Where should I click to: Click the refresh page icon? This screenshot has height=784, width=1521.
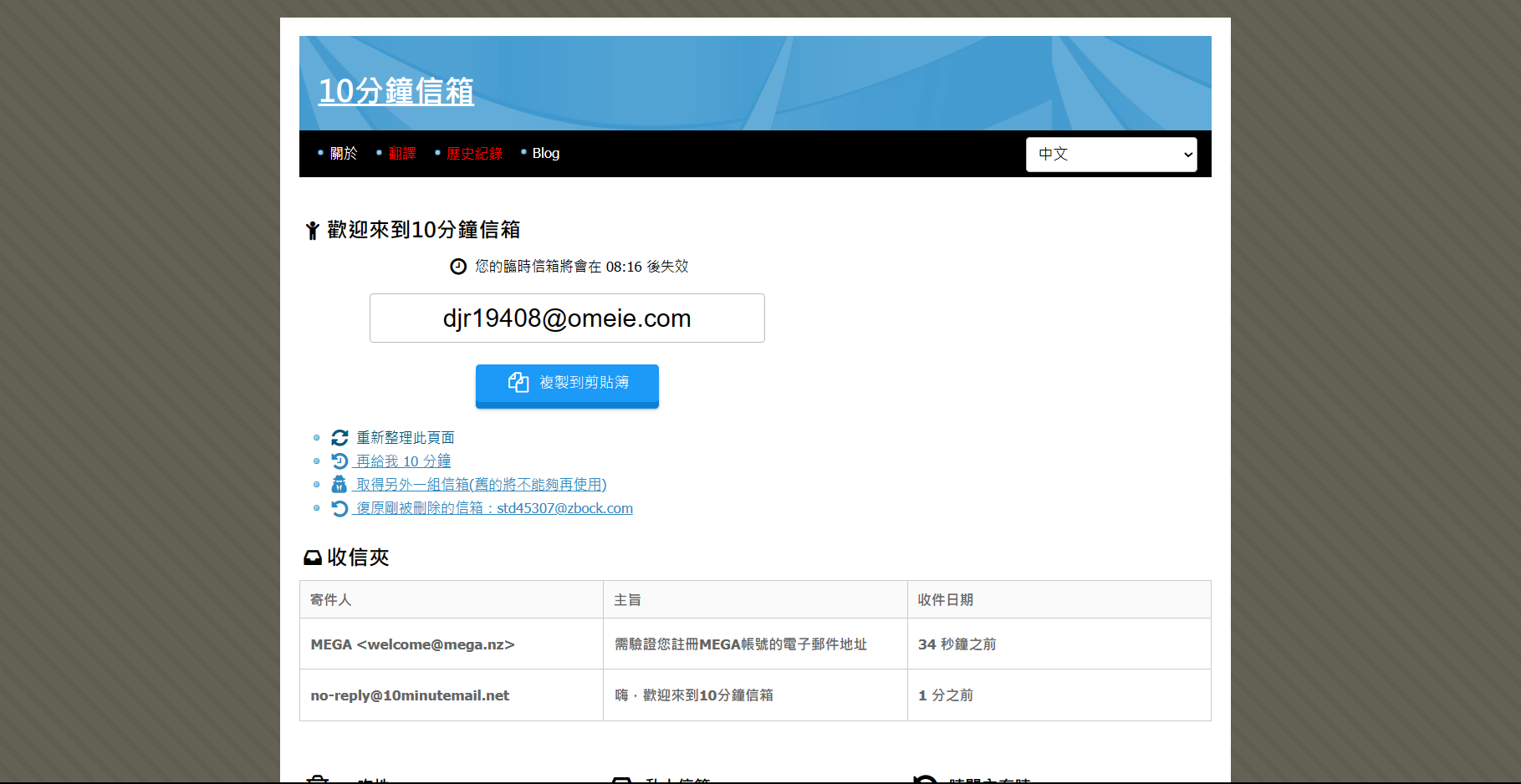339,438
